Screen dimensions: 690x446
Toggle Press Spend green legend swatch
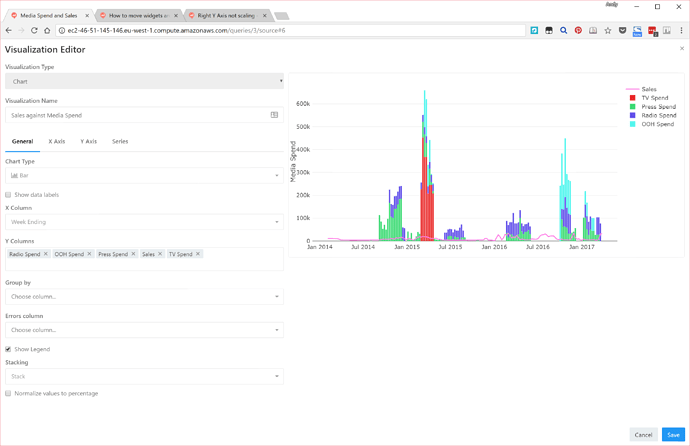coord(632,106)
